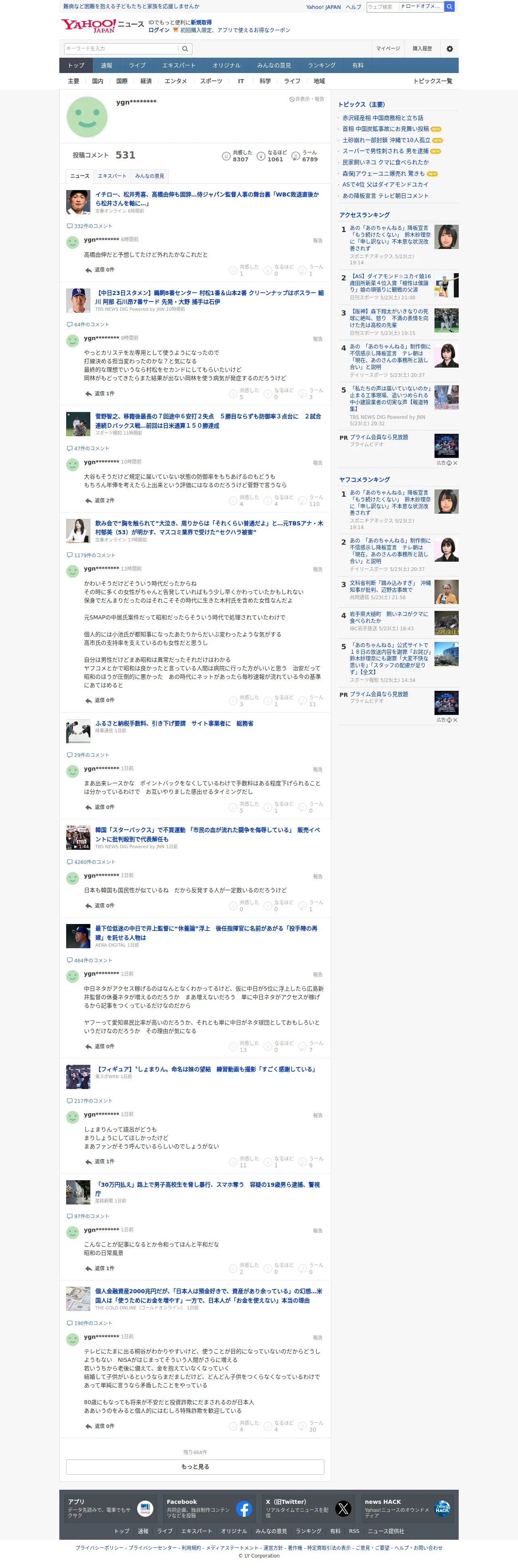This screenshot has width=518, height=1568.
Task: Select the エンタメ category
Action: (176, 81)
